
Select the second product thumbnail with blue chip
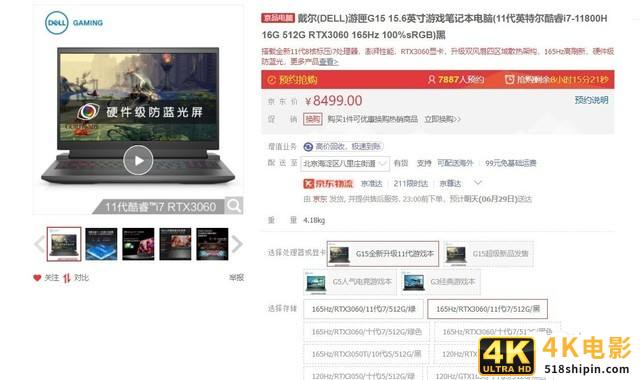coord(101,244)
